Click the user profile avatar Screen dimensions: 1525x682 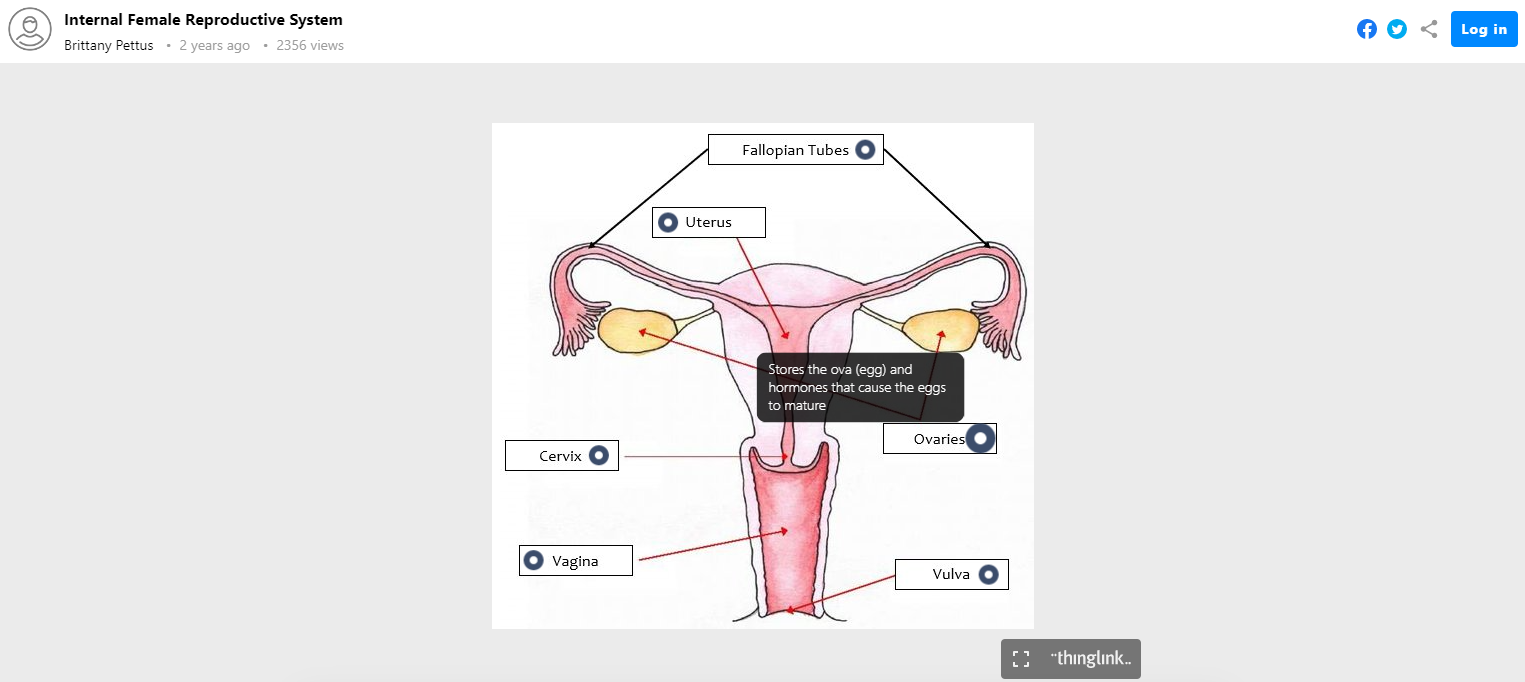click(29, 30)
